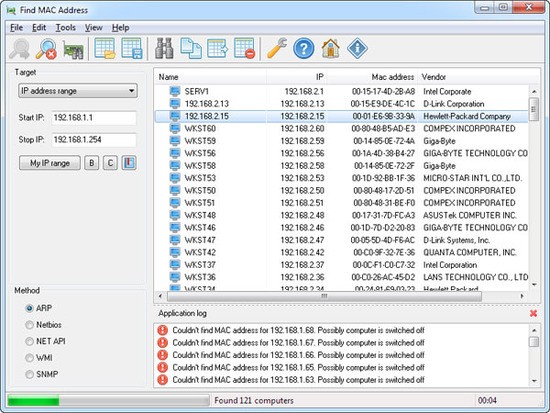Select the Netbios method radio button
This screenshot has height=413, width=550.
[x=29, y=325]
